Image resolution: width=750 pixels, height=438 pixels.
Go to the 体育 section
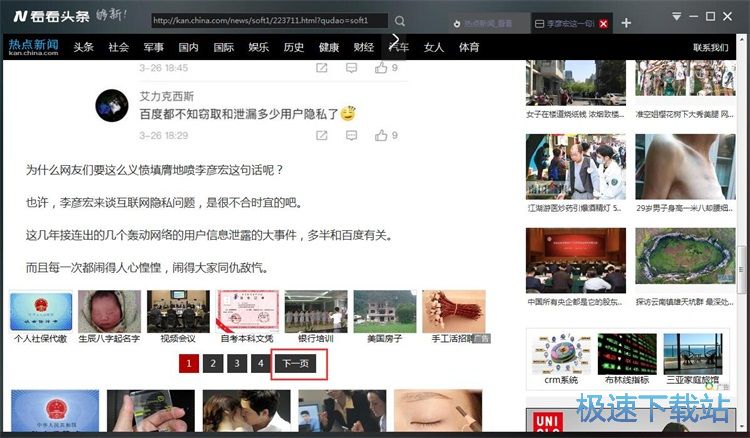point(469,47)
